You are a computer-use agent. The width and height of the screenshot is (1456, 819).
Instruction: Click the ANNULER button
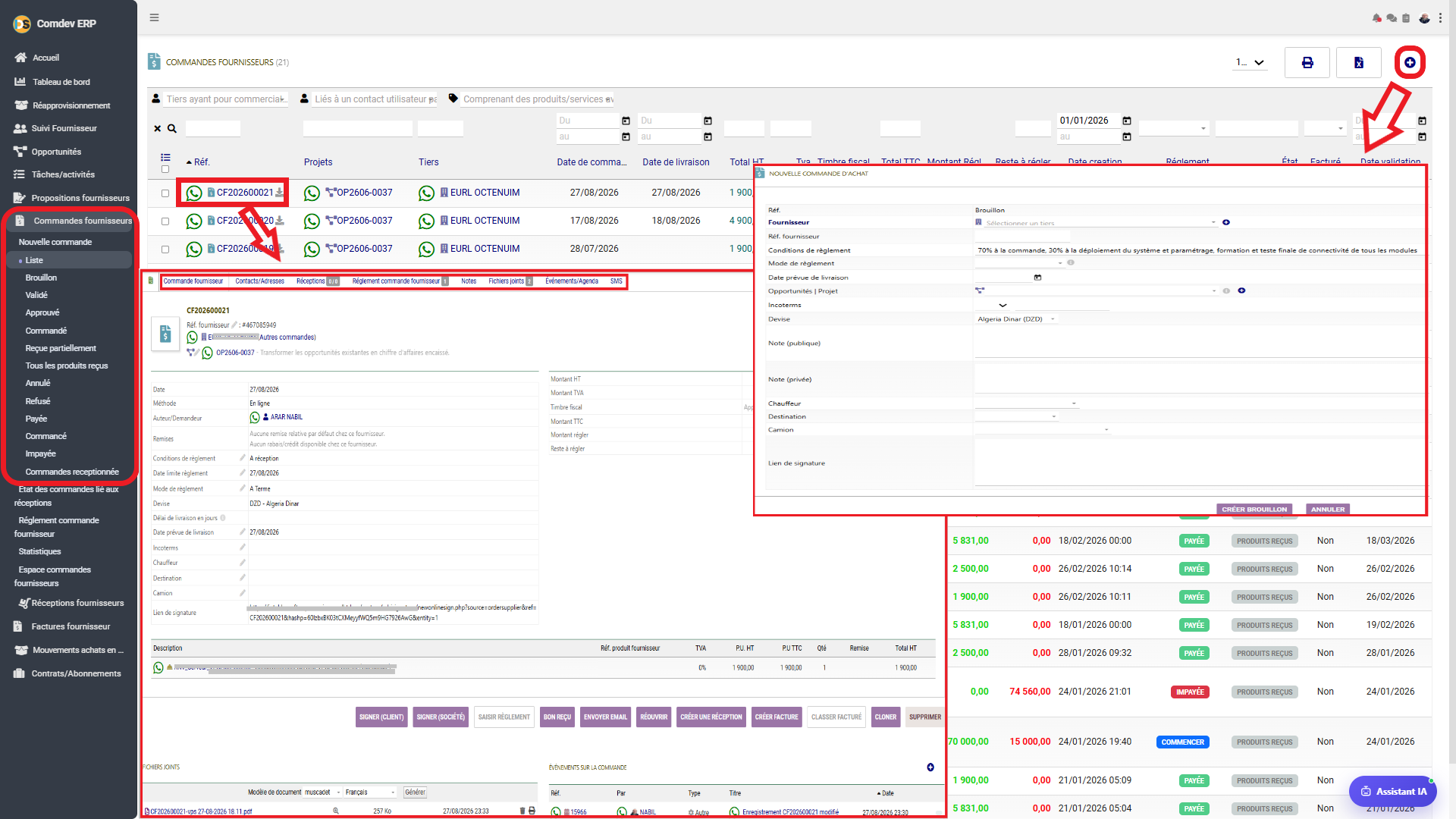(x=1328, y=510)
